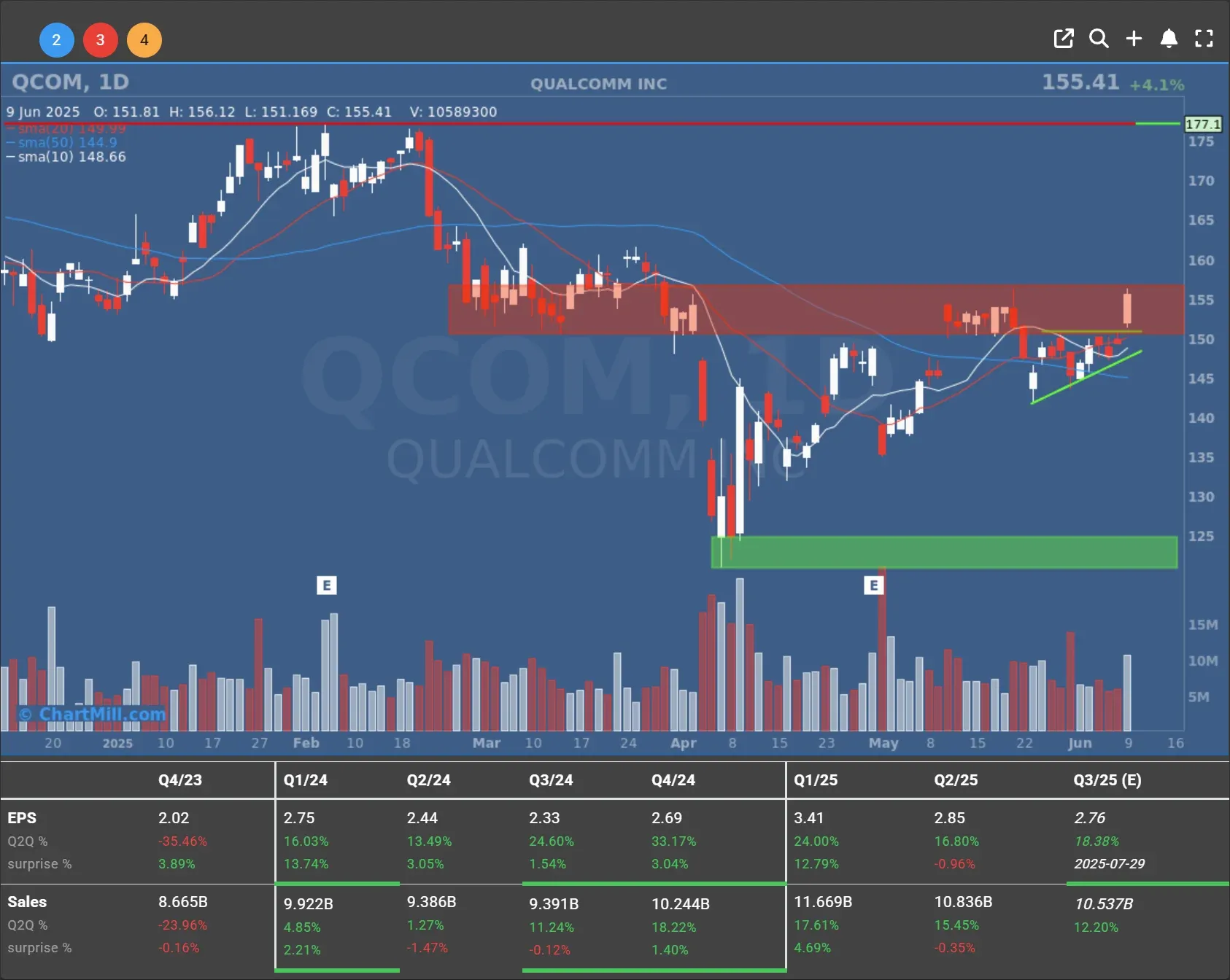1230x980 pixels.
Task: Click the Sales row label
Action: pos(27,902)
